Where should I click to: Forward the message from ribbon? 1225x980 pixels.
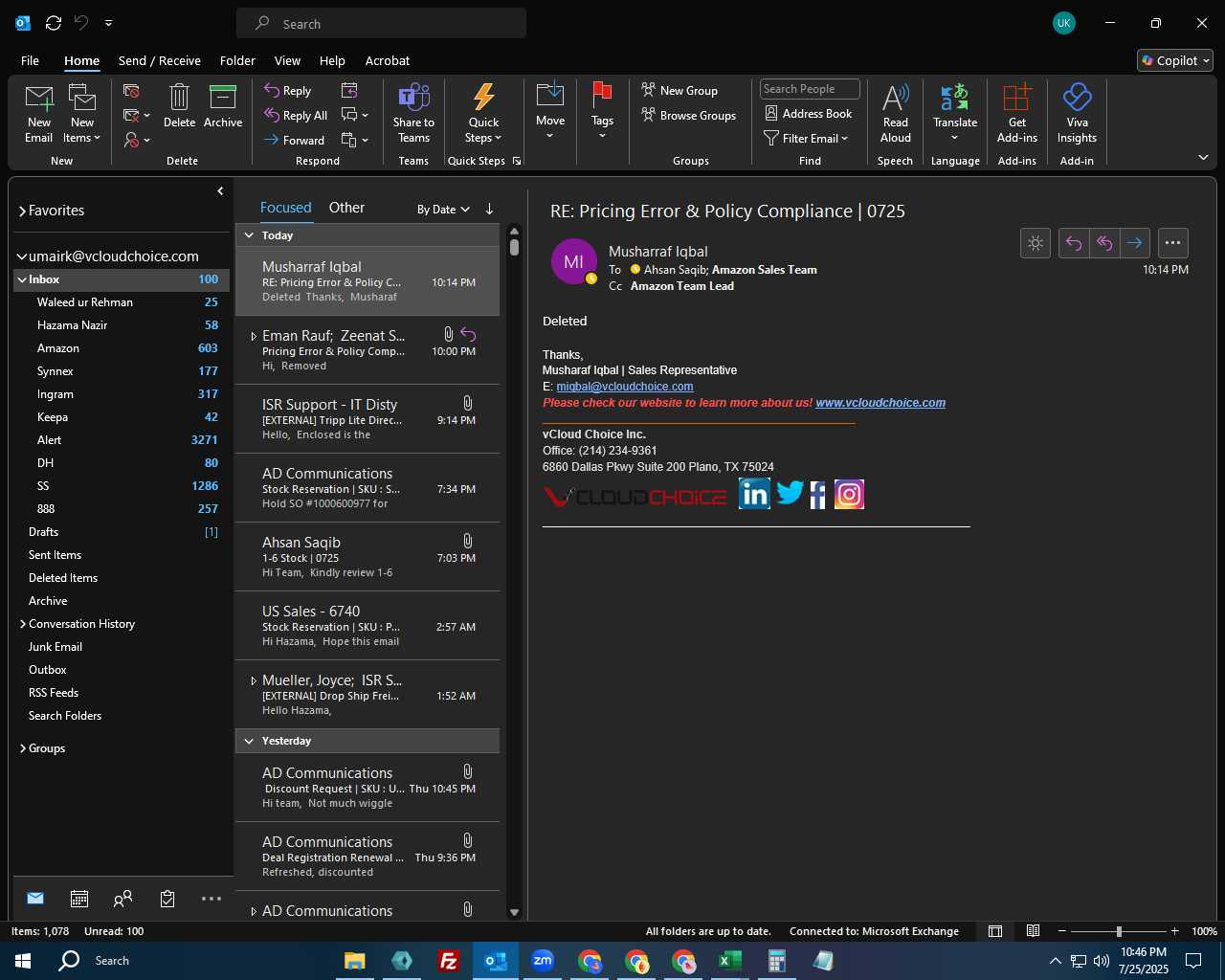pos(295,140)
